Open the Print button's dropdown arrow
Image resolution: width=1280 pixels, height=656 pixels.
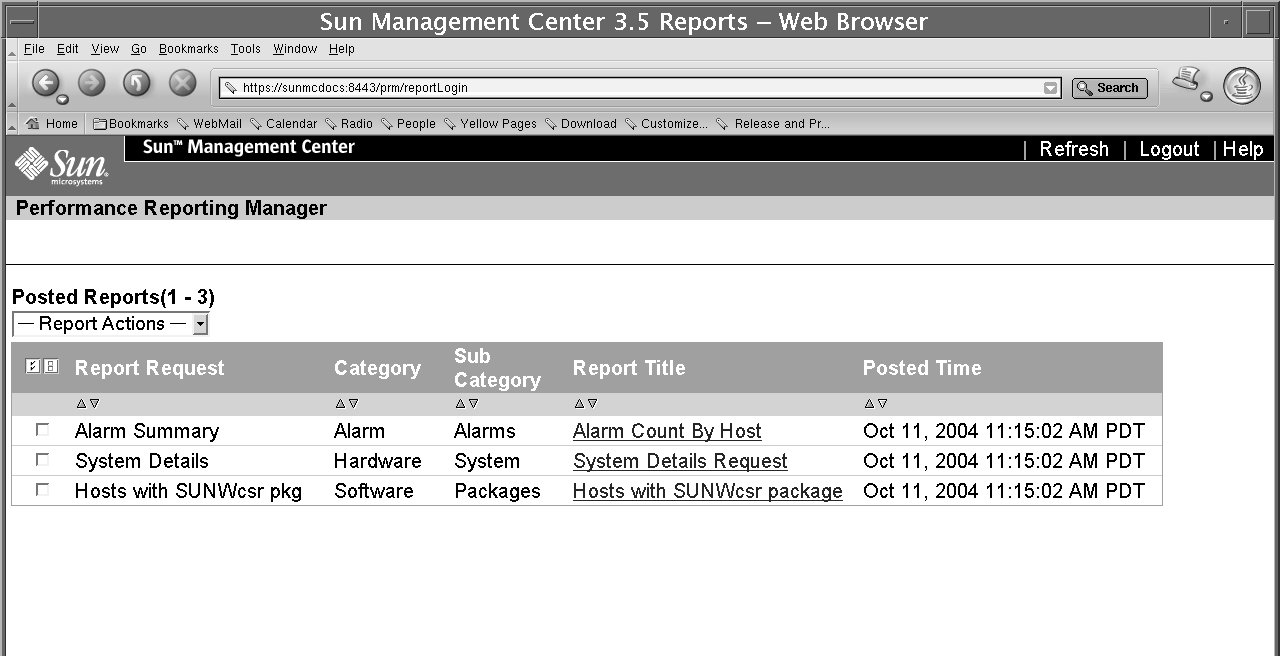1206,97
